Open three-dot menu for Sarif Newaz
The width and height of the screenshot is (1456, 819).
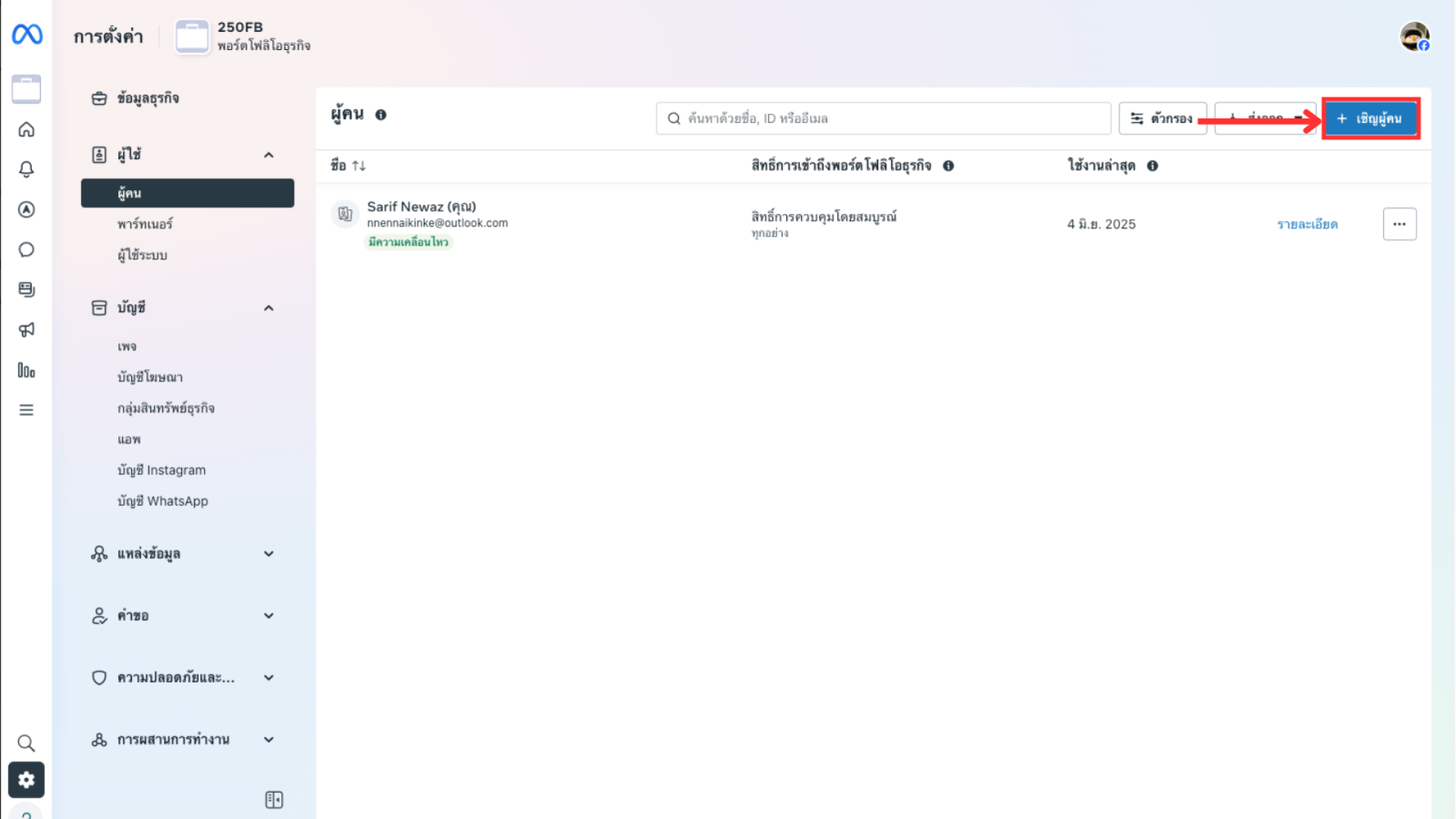point(1399,224)
